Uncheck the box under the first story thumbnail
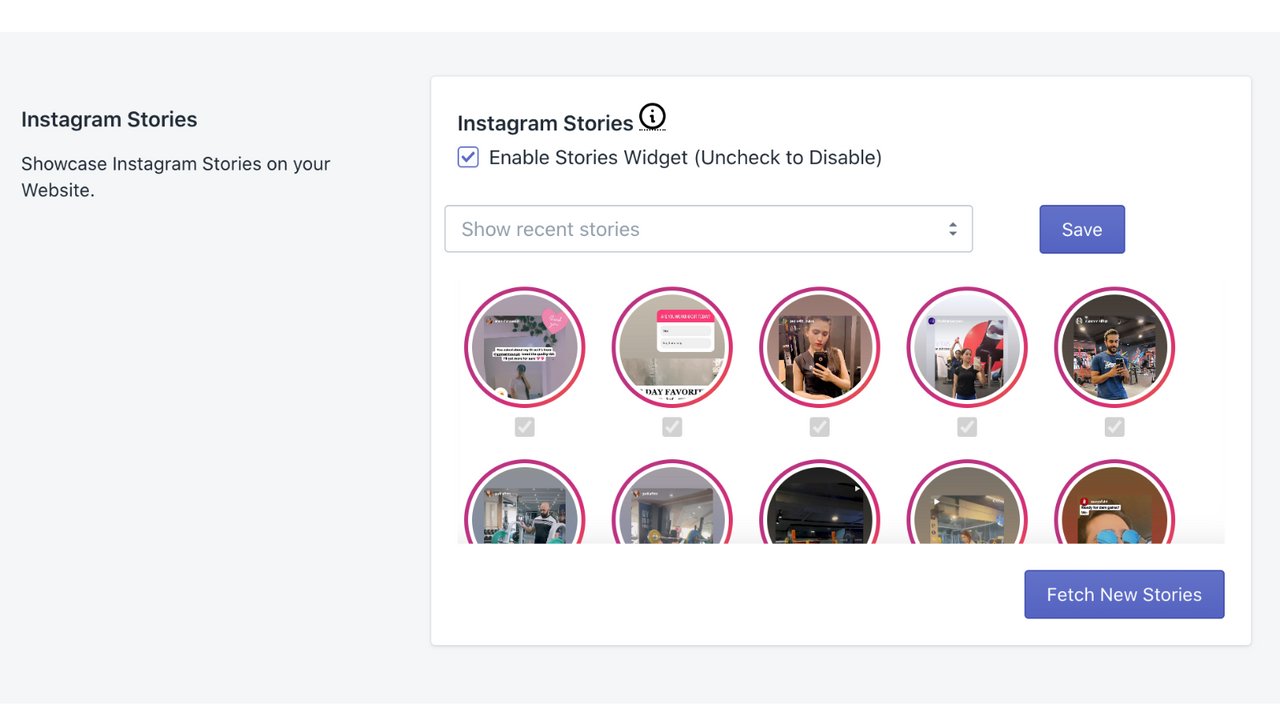This screenshot has width=1280, height=720. click(x=524, y=427)
